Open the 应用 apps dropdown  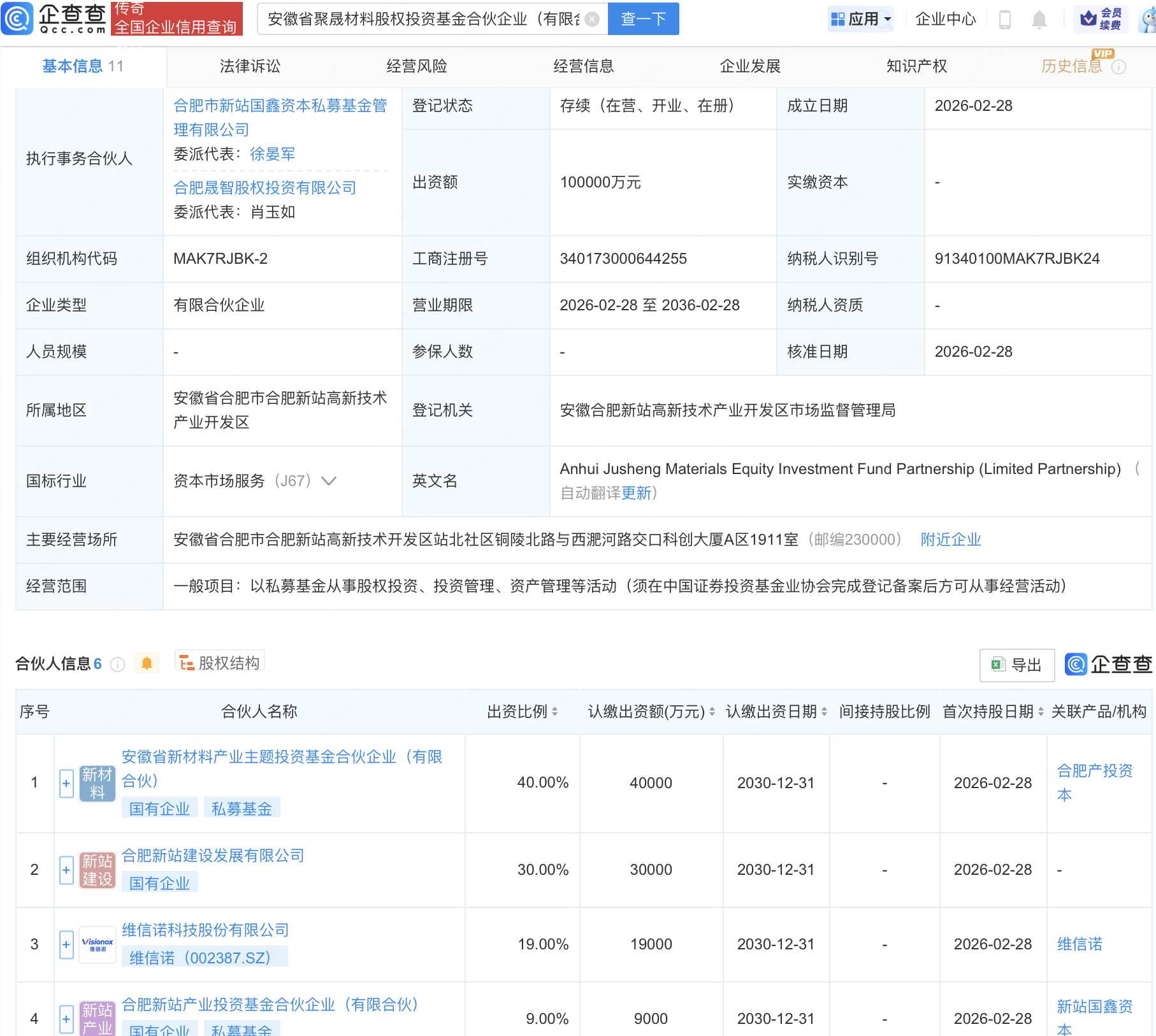pyautogui.click(x=861, y=19)
